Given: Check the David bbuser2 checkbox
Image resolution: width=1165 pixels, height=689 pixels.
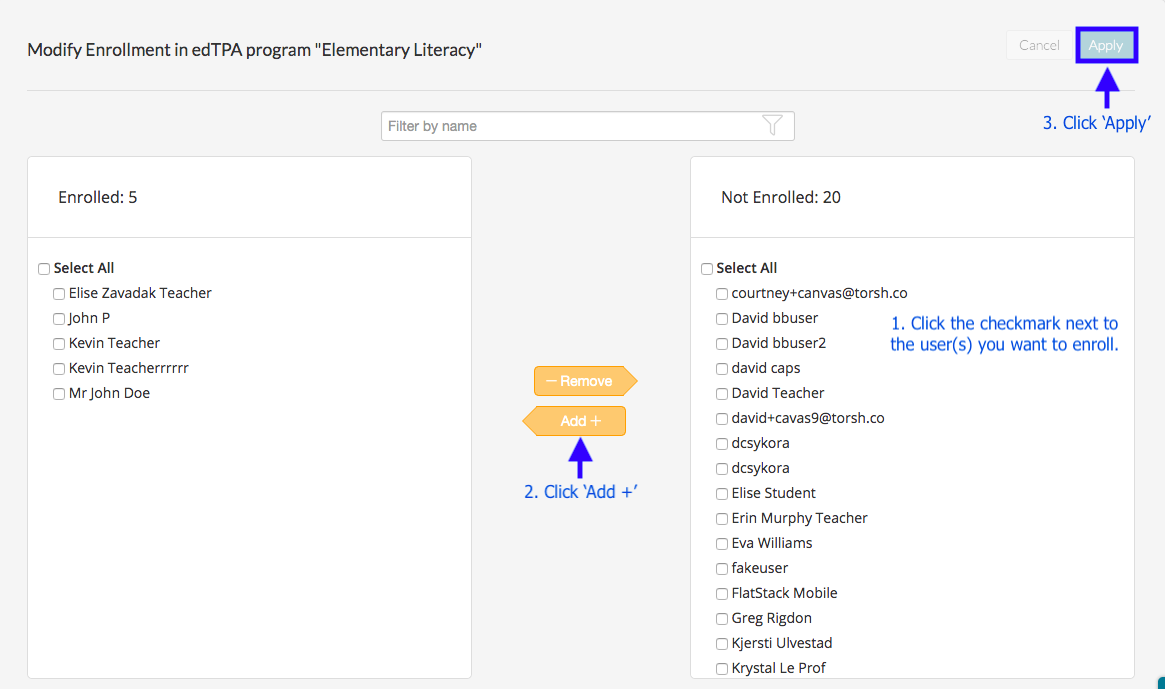Looking at the screenshot, I should click(722, 344).
